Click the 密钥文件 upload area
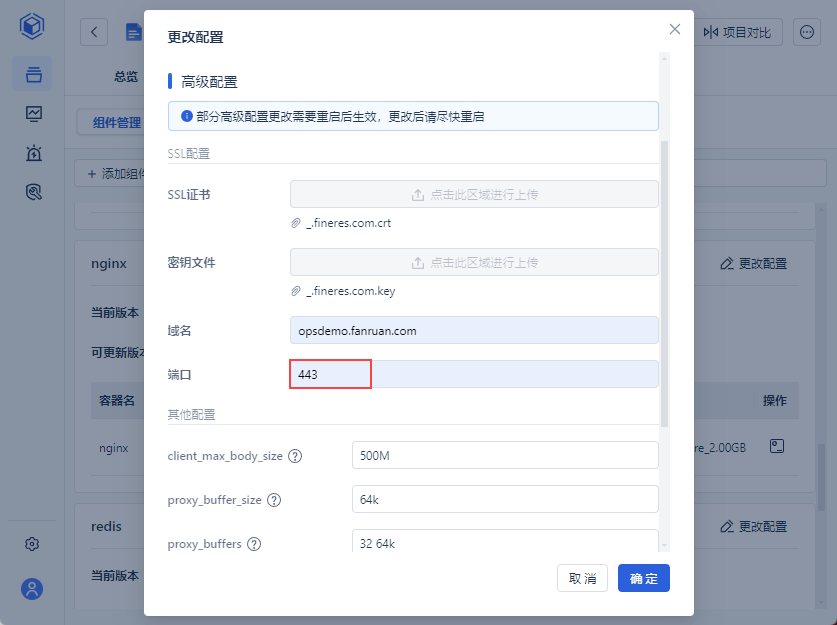Viewport: 837px width, 625px height. (x=474, y=262)
